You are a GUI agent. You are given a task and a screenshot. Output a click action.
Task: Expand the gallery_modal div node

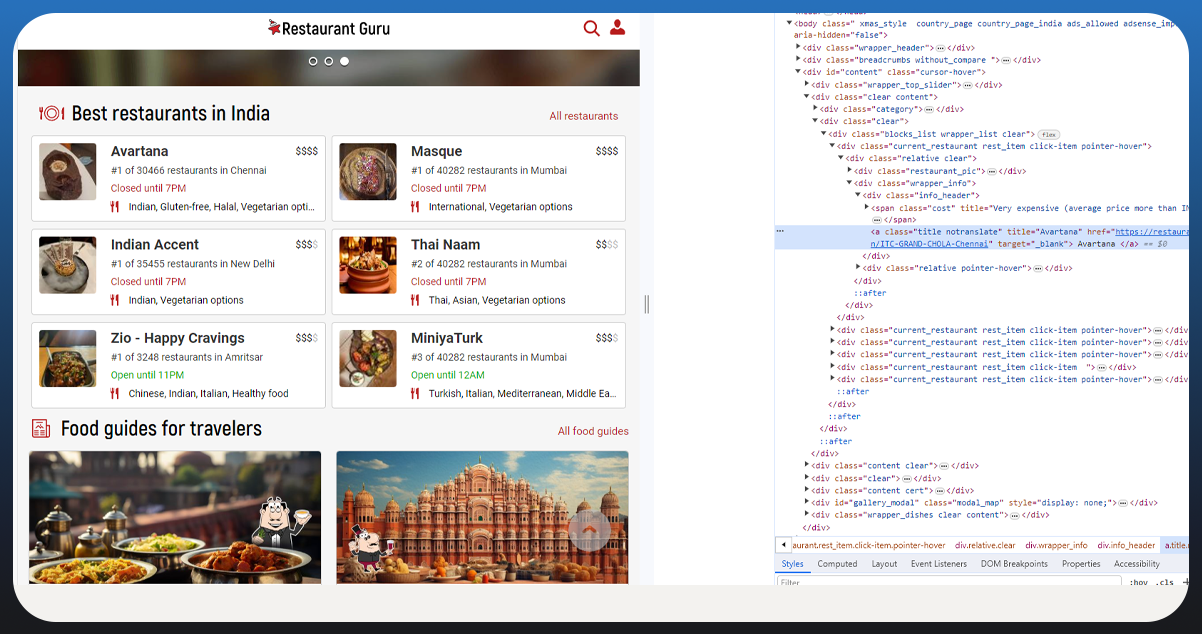[x=807, y=503]
